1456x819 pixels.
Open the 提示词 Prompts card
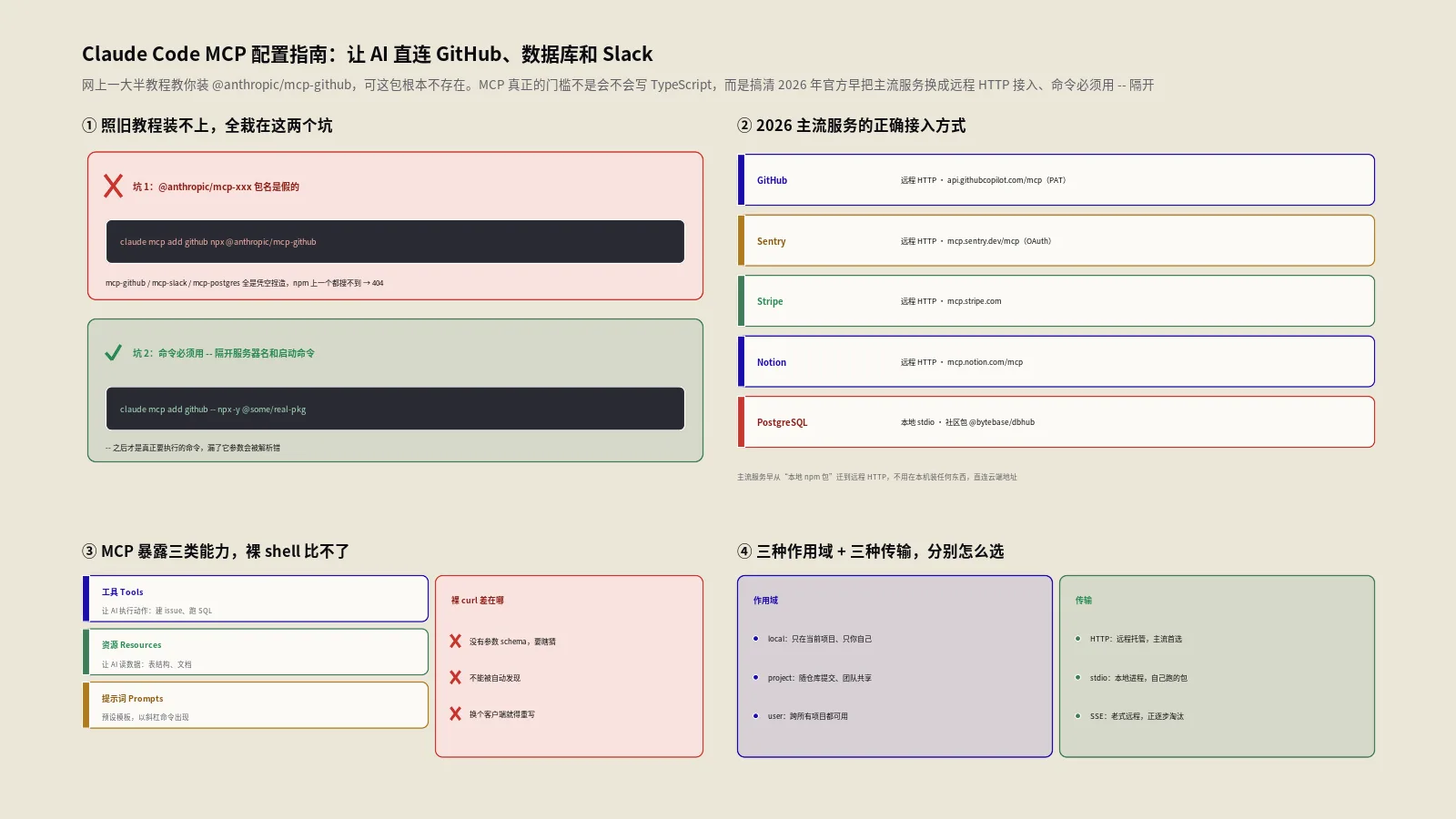click(x=256, y=705)
